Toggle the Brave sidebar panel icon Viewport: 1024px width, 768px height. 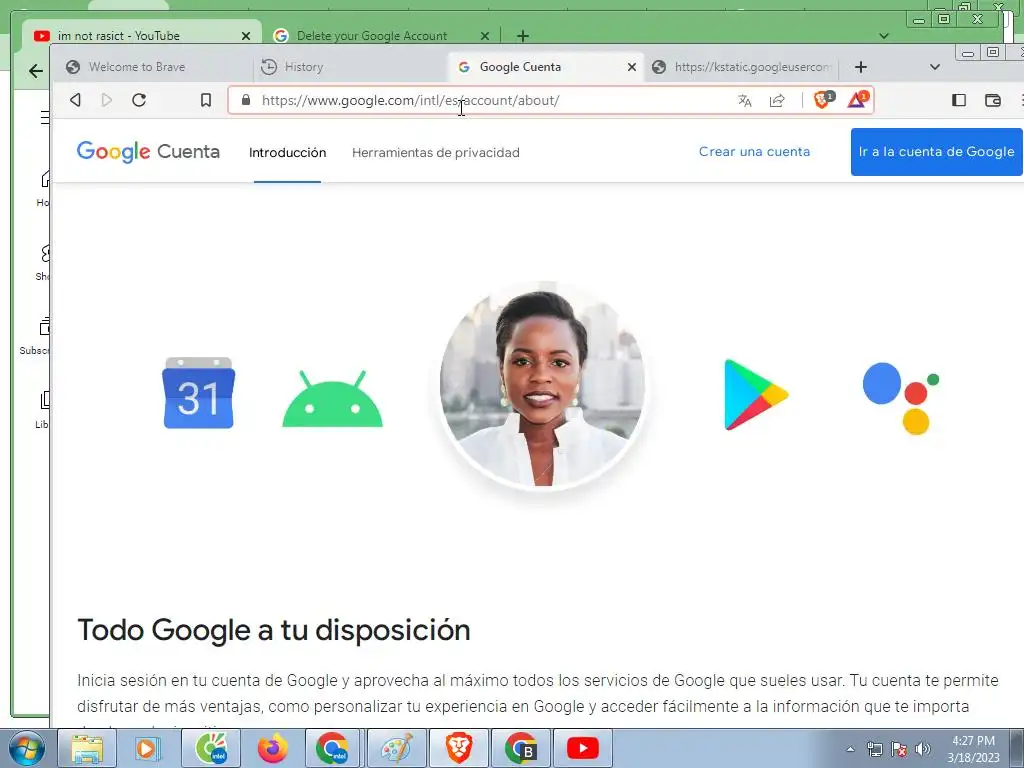(959, 100)
